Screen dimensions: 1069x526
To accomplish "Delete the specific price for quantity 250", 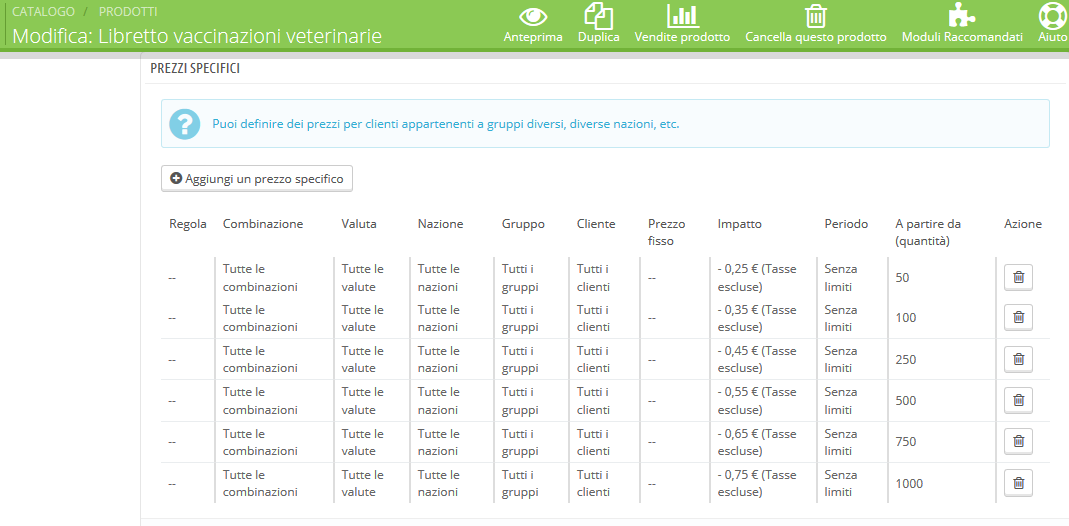I will 1019,359.
